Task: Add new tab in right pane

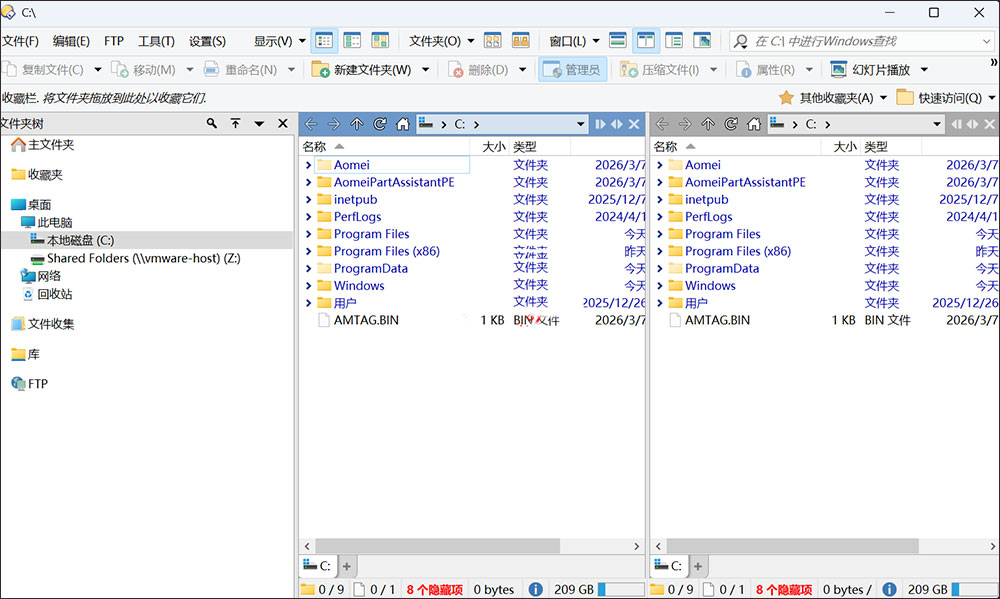Action: 698,566
